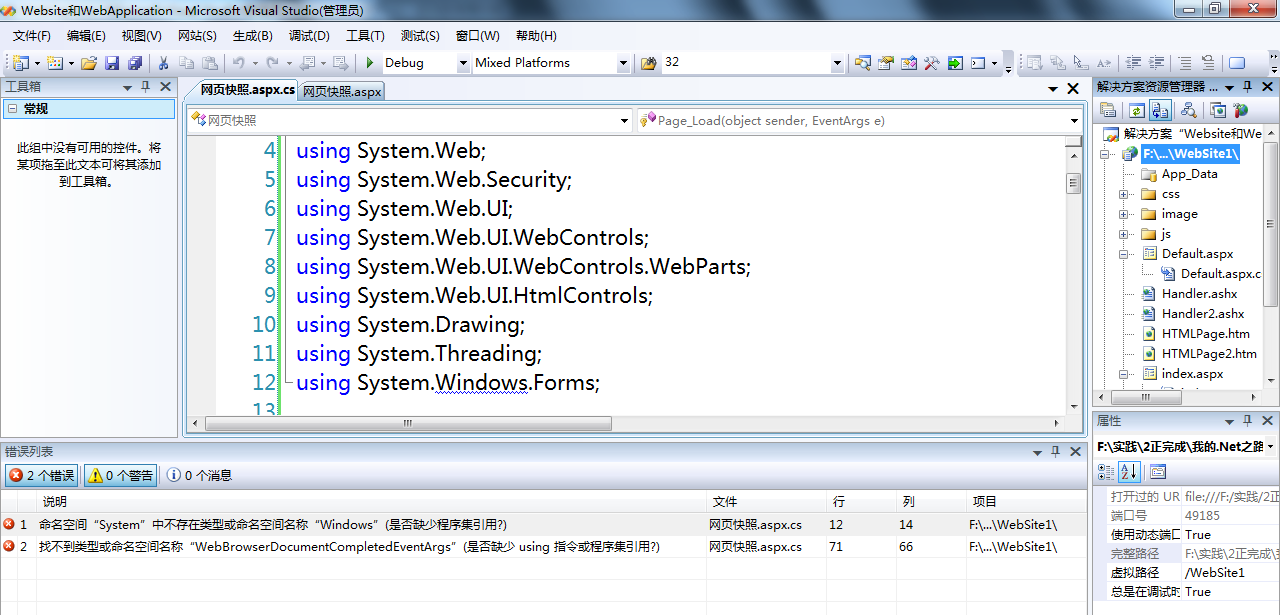Save the current file with the disk icon
Viewport: 1280px width, 615px height.
tap(111, 63)
